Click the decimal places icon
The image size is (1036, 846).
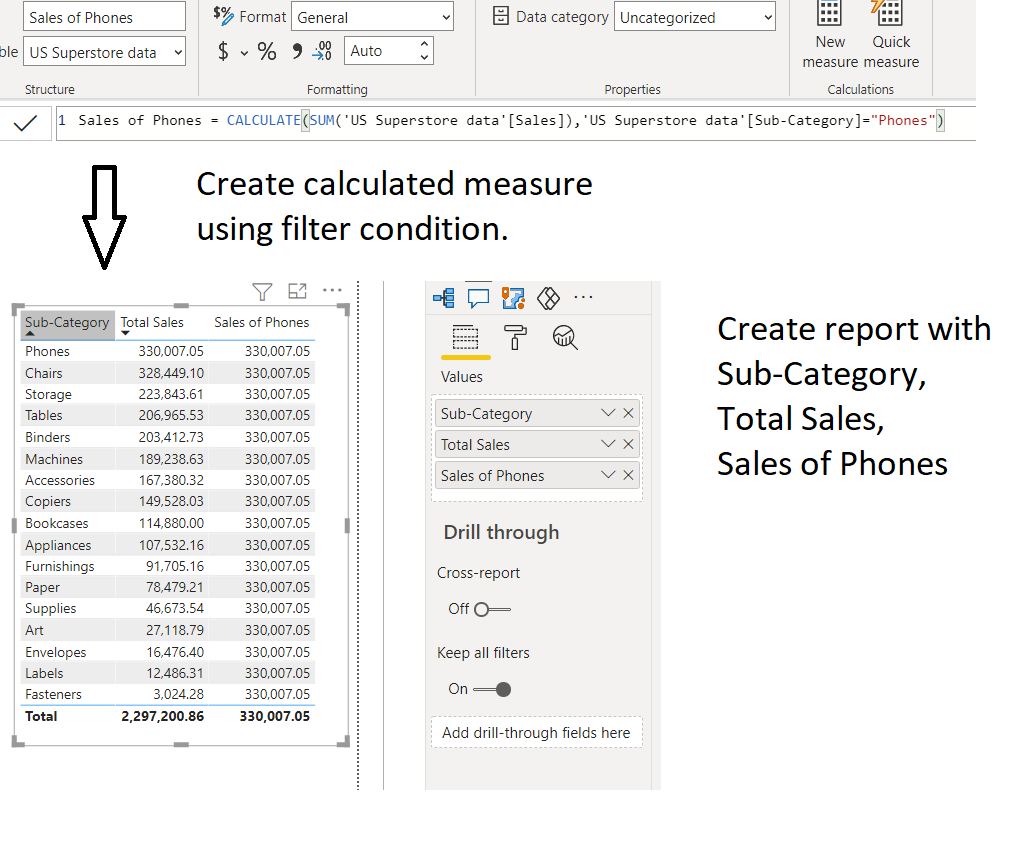tap(322, 51)
